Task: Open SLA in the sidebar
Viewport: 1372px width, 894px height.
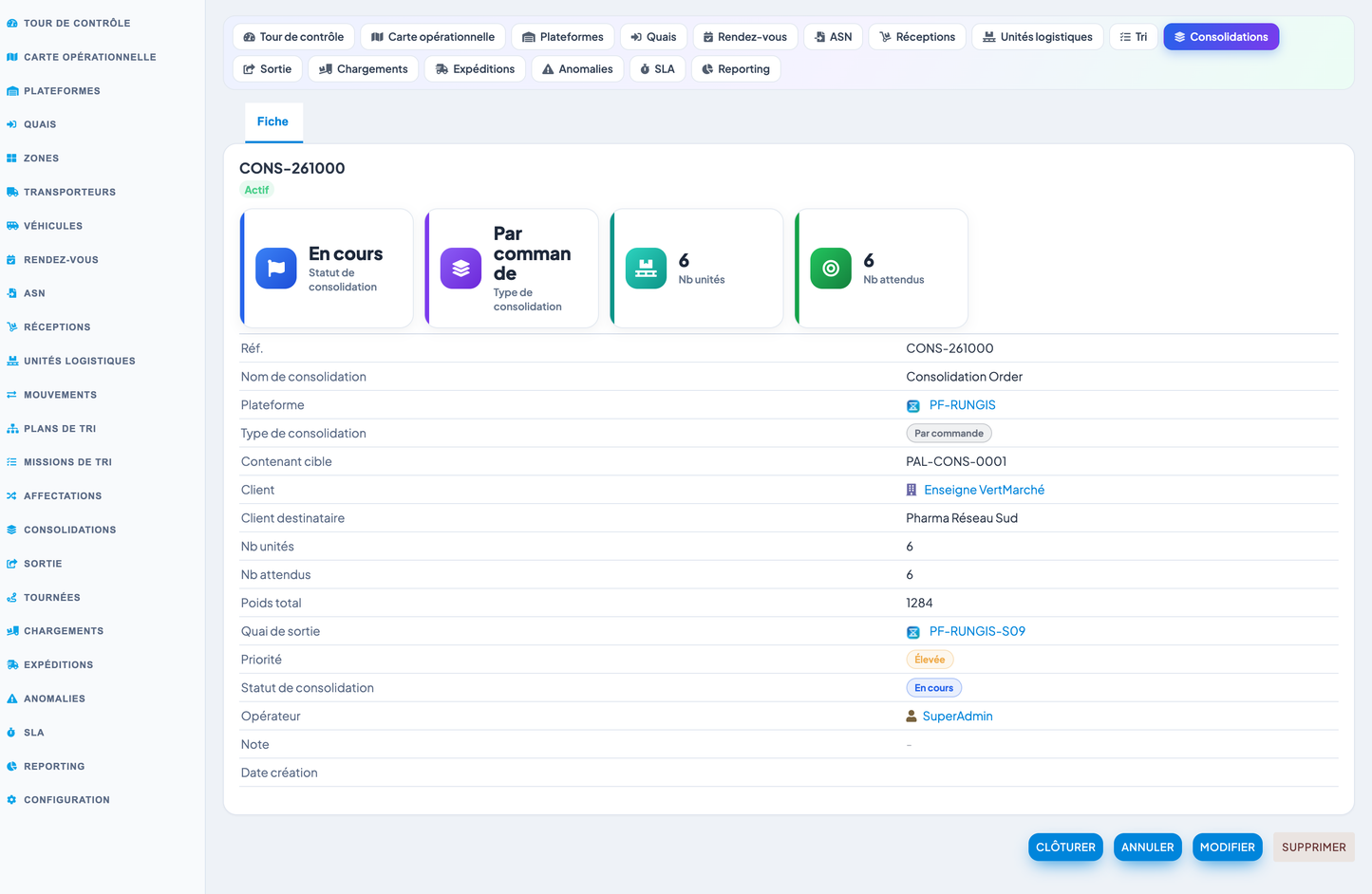Action: [x=26, y=733]
